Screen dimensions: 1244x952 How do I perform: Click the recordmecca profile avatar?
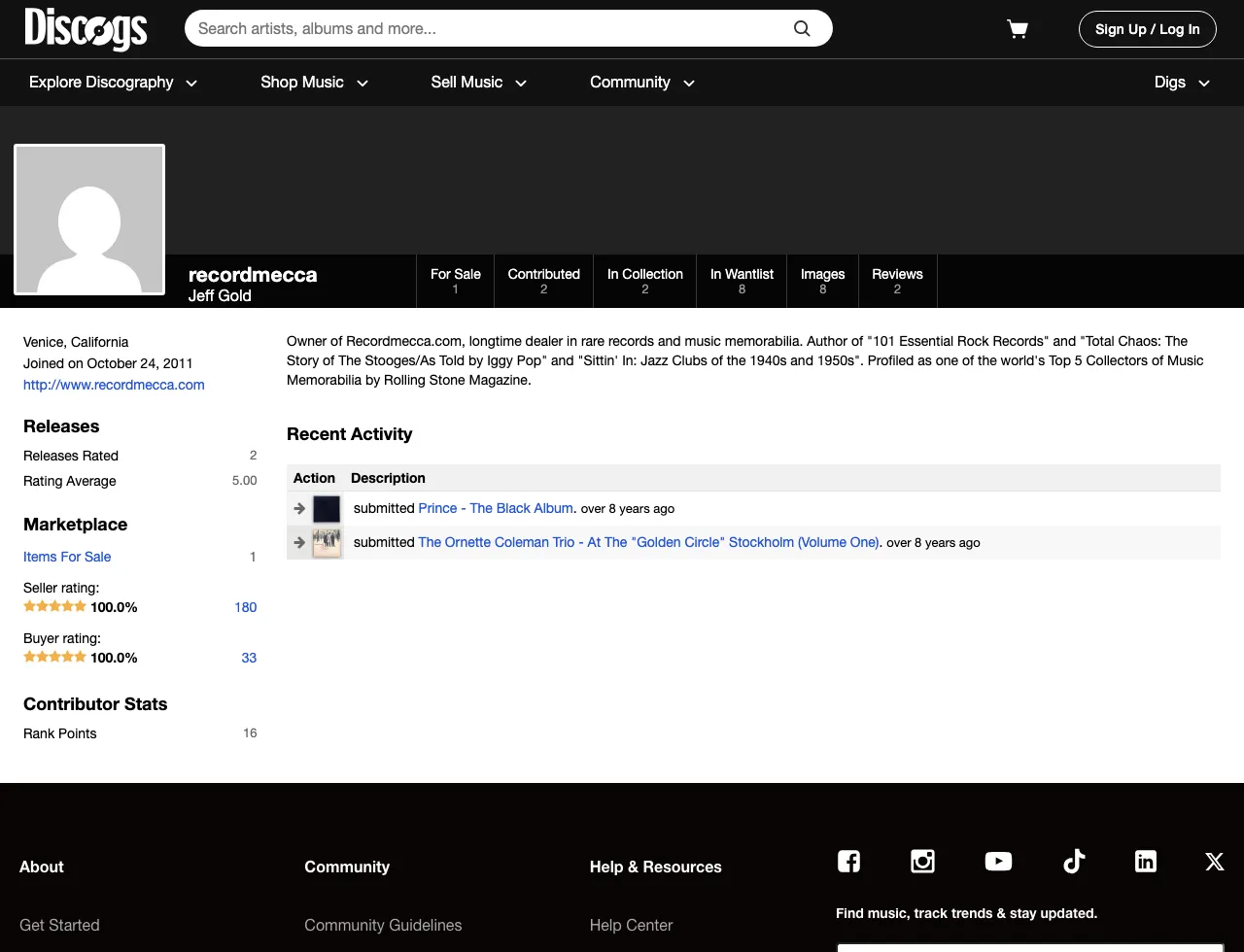(x=89, y=220)
